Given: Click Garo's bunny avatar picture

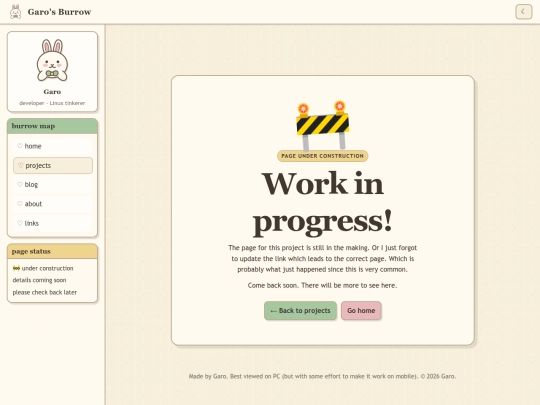Looking at the screenshot, I should pyautogui.click(x=52, y=60).
